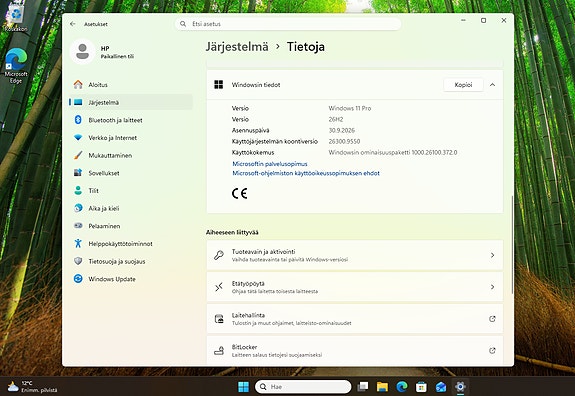Open Laitehallinta device manager
The height and width of the screenshot is (396, 575).
click(355, 319)
